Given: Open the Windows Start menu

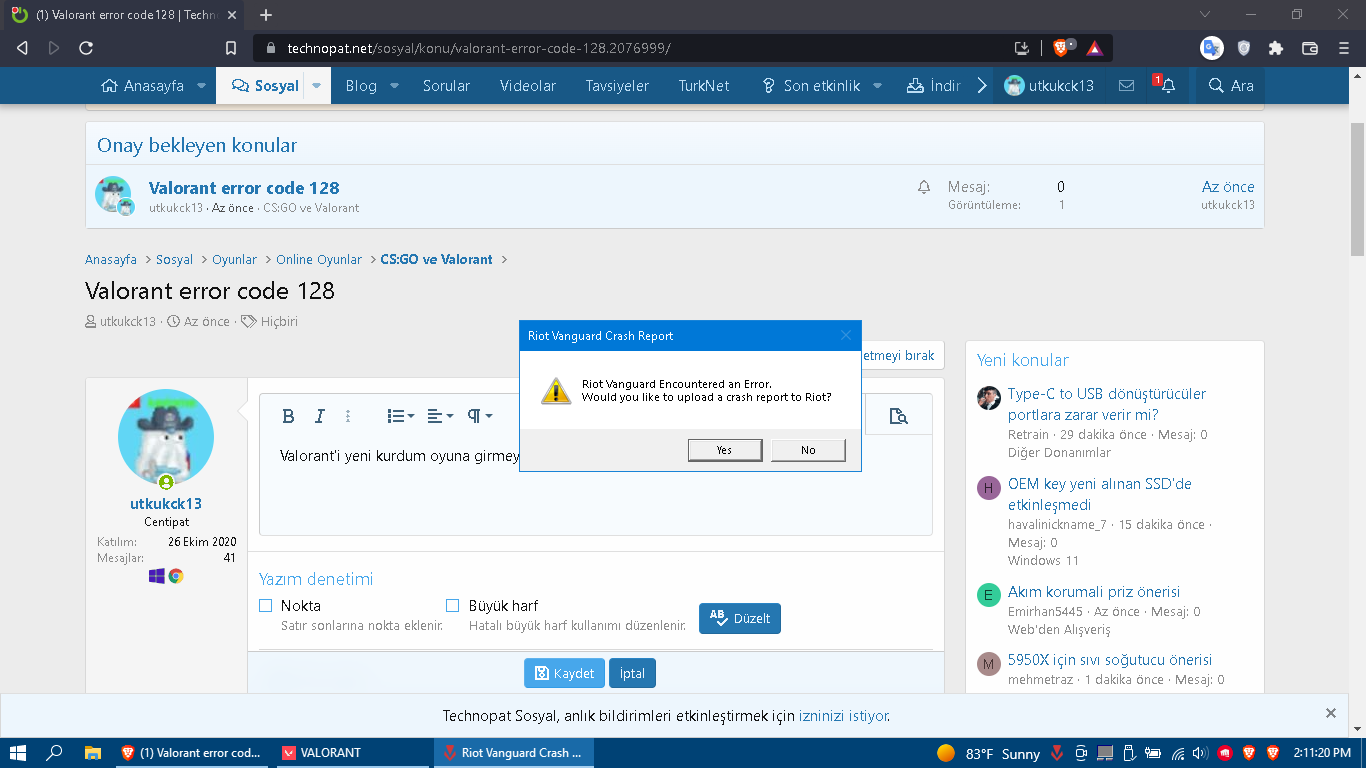Looking at the screenshot, I should click(x=18, y=753).
